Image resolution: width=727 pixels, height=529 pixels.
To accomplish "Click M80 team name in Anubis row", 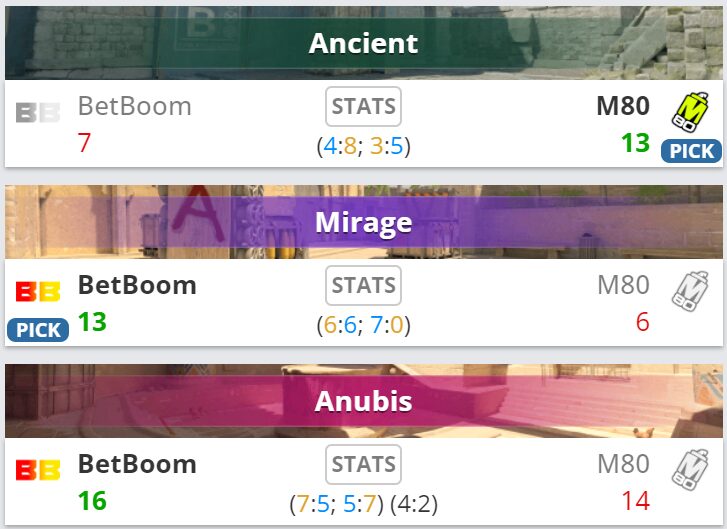I will tap(623, 464).
